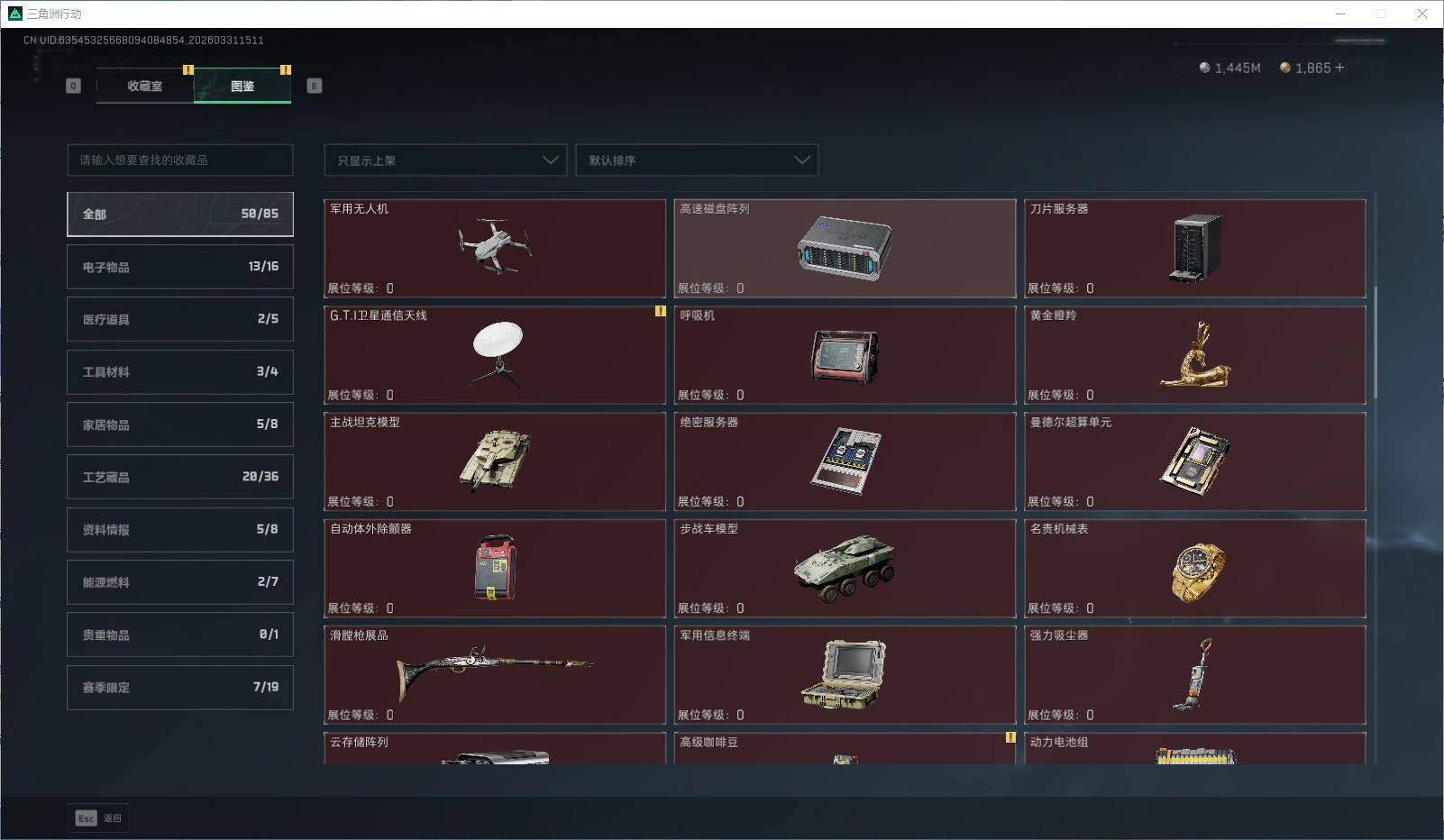
Task: Open the 只显示上架 filter dropdown
Action: (444, 160)
